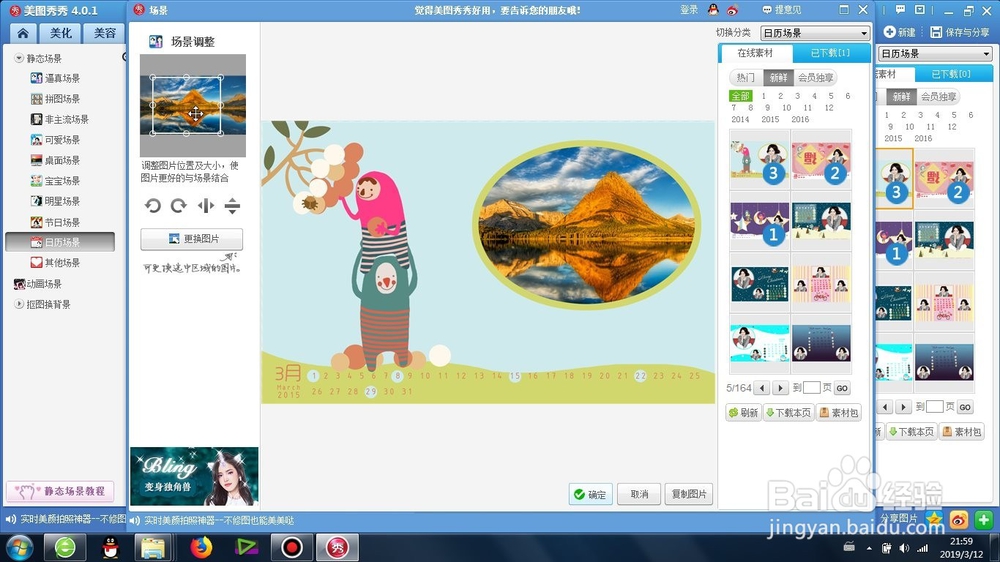The height and width of the screenshot is (562, 1000).
Task: Click the image preview move handle
Action: pos(195,114)
